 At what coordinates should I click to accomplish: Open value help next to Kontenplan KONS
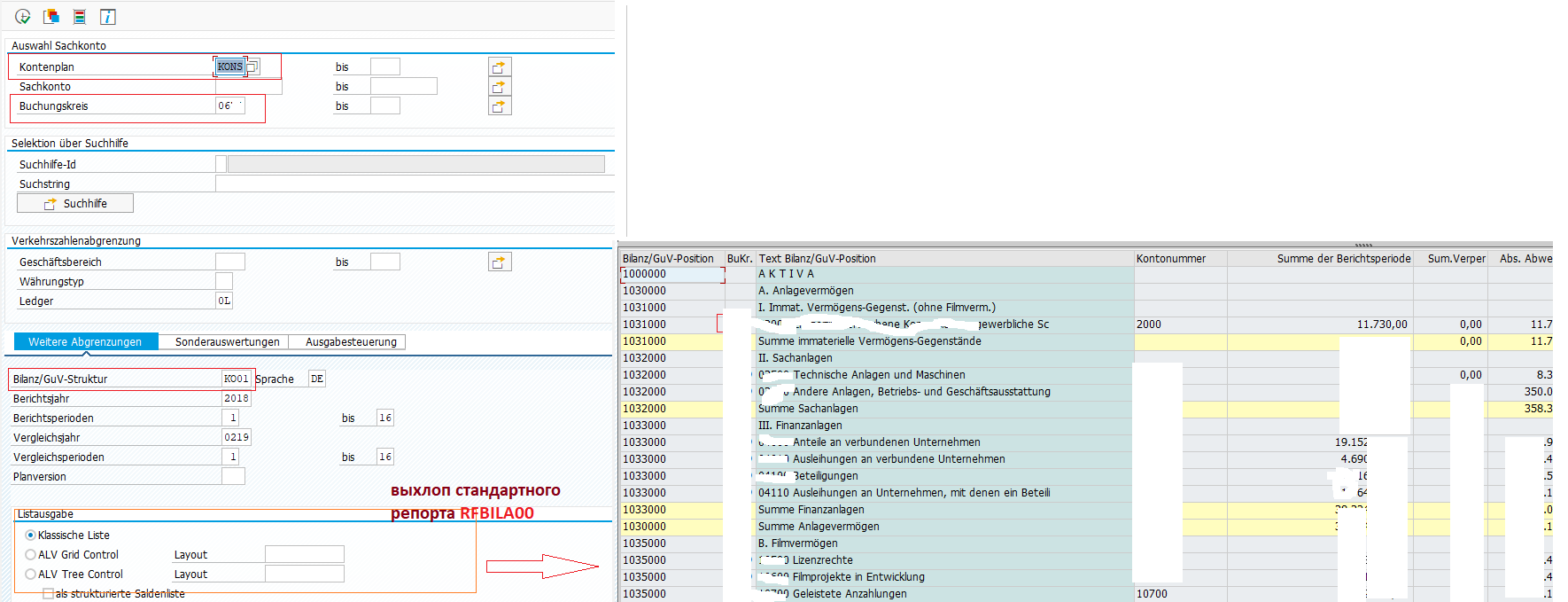click(252, 67)
